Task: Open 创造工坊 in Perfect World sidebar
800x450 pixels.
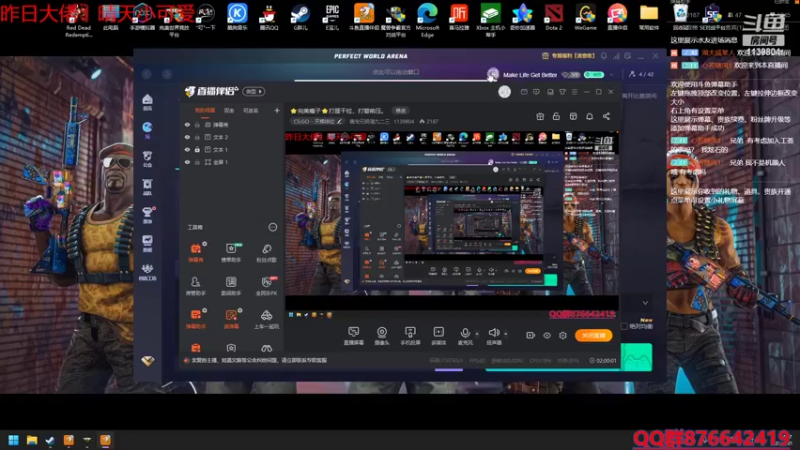Action: [147, 272]
